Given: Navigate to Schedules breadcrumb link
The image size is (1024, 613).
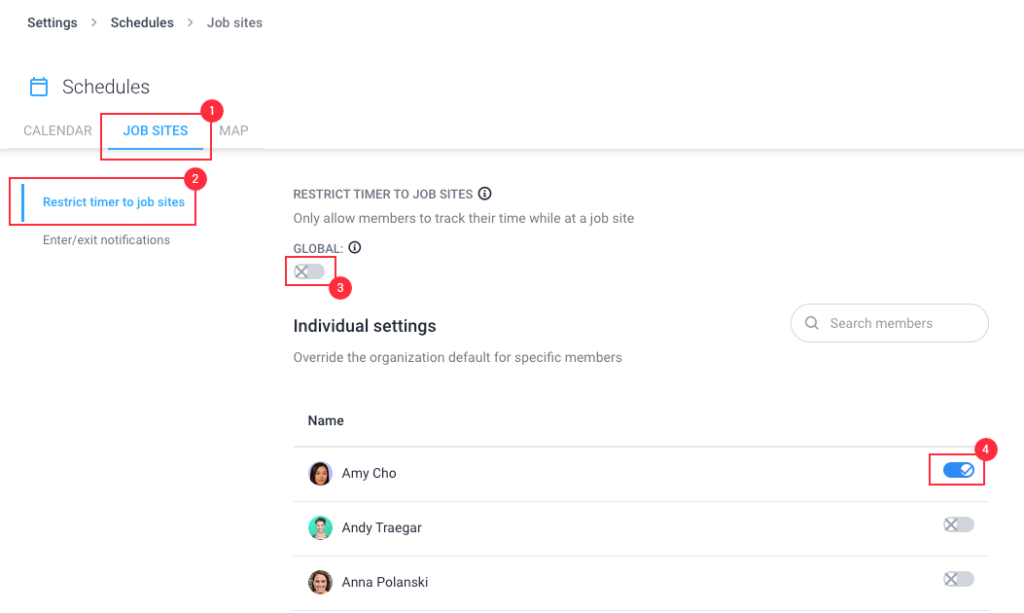Looking at the screenshot, I should click(142, 22).
